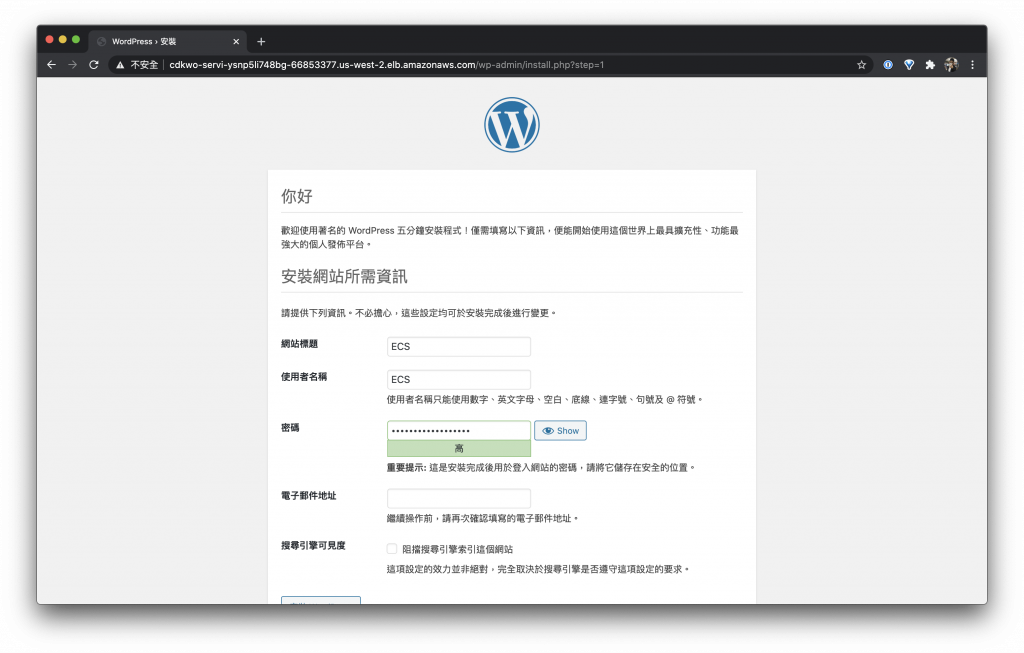1024x653 pixels.
Task: Click the not-secure warning triangle icon
Action: point(120,65)
